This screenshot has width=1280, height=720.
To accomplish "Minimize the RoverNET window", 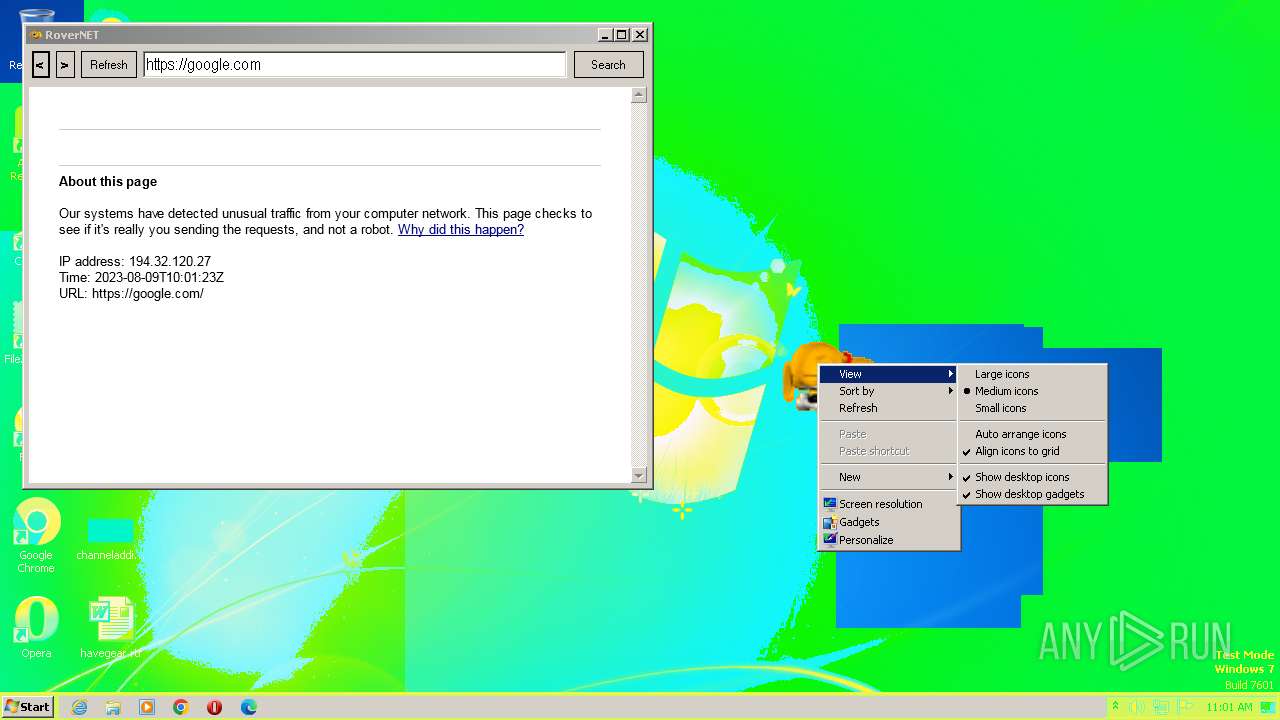I will tap(606, 35).
